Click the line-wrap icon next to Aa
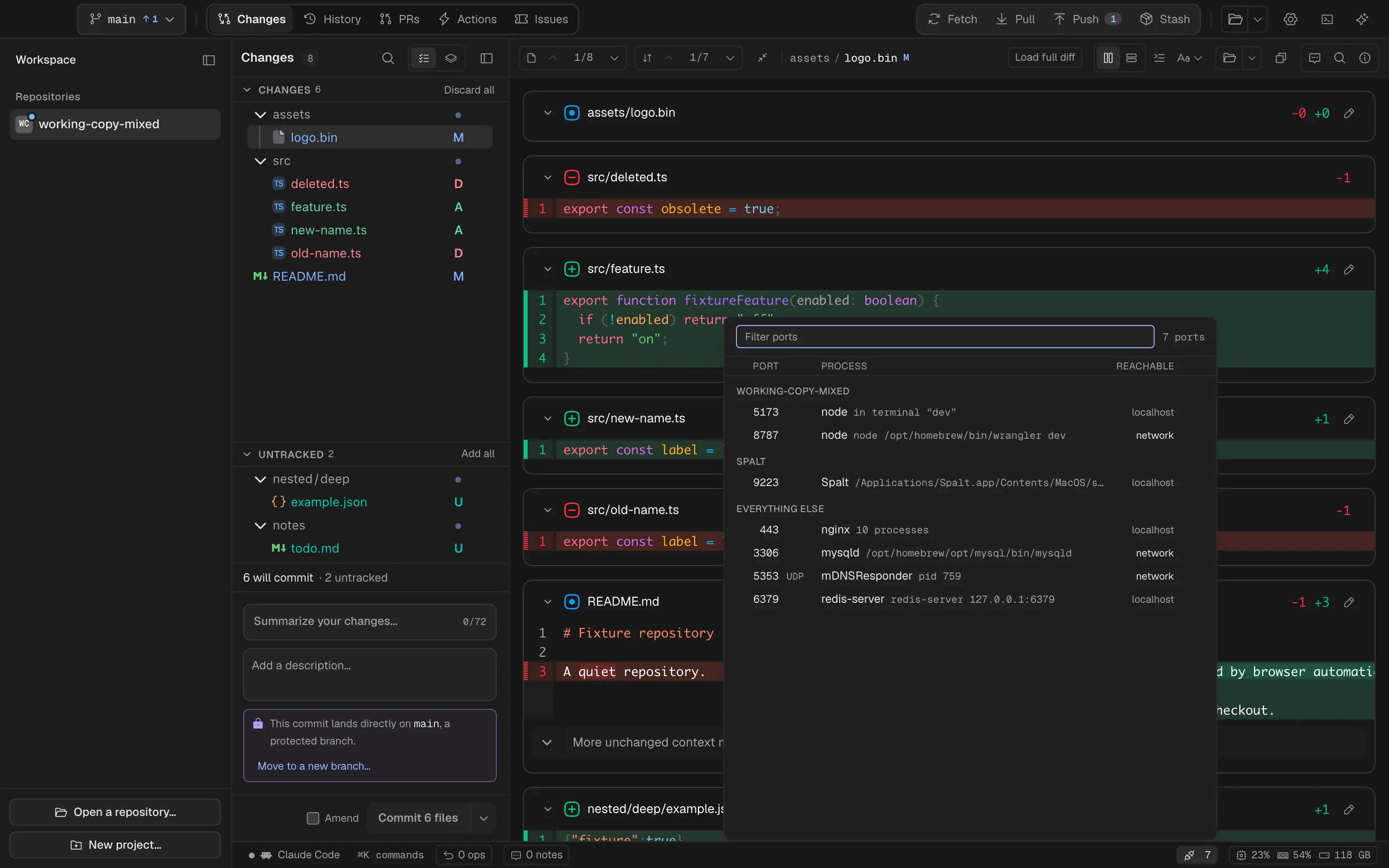 1159,58
